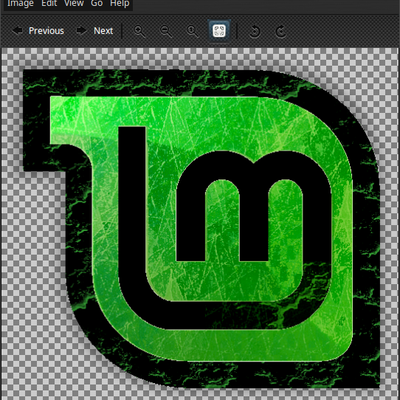Go to the Previous image

pos(38,31)
